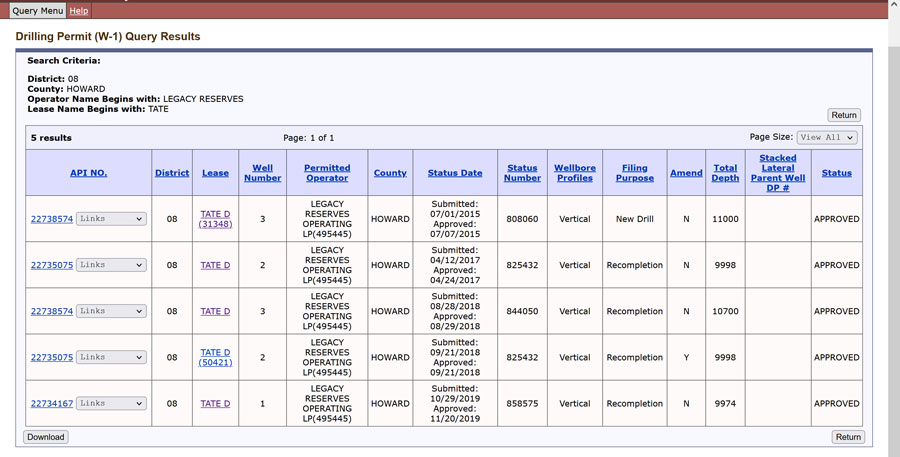
Task: Click the 'New Drill' filing purpose cell
Action: click(634, 219)
